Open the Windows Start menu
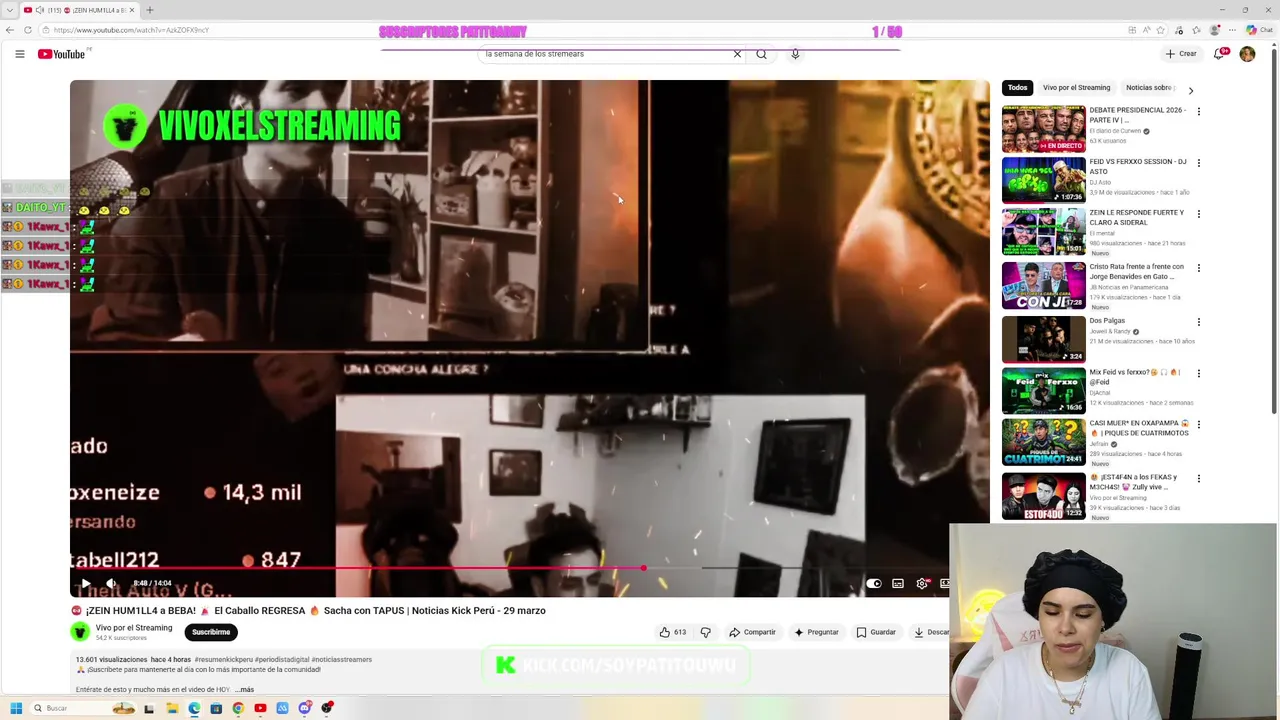The image size is (1280, 720). [16, 708]
